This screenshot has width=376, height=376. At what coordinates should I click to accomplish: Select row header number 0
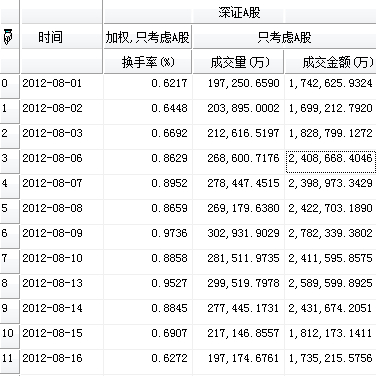(x=9, y=86)
